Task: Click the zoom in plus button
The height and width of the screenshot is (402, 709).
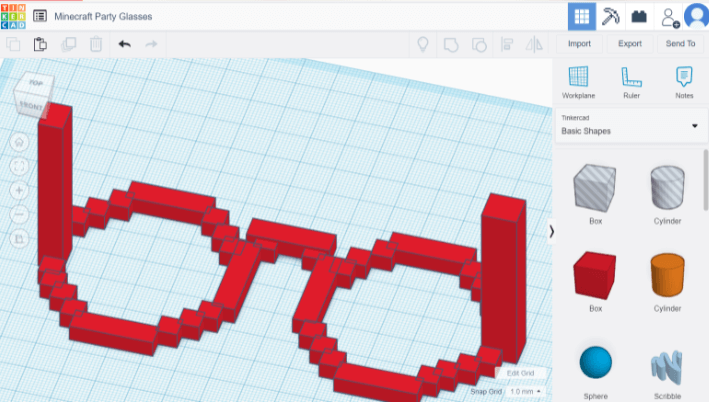Action: click(x=19, y=190)
